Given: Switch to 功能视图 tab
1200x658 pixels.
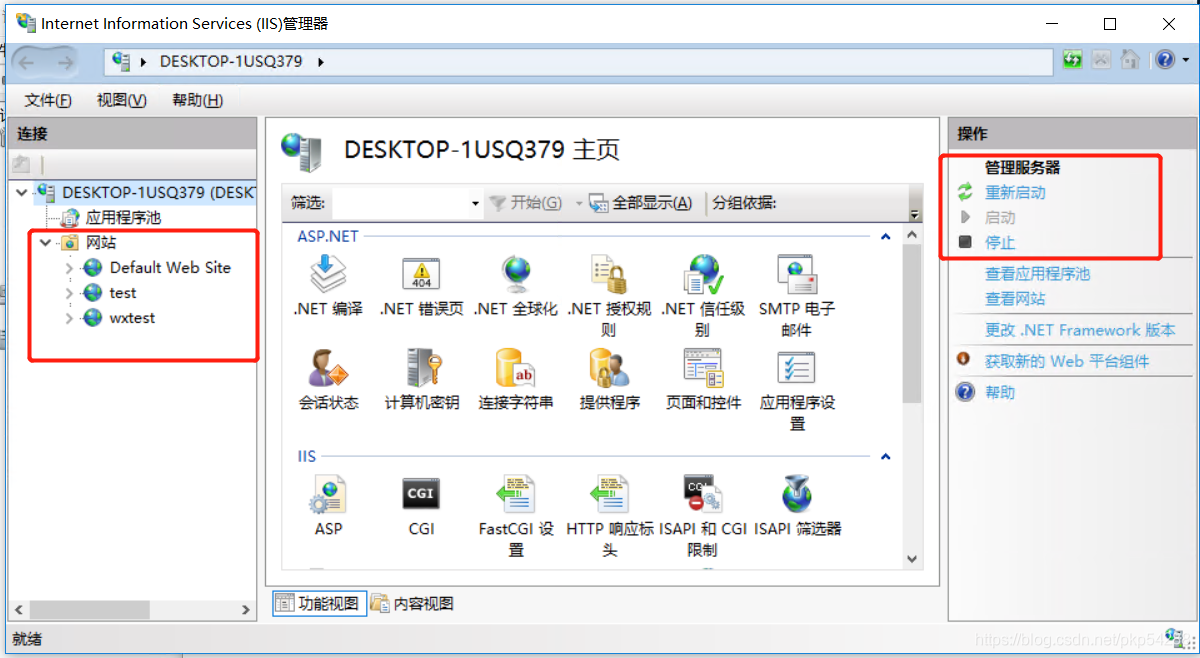Looking at the screenshot, I should point(317,603).
